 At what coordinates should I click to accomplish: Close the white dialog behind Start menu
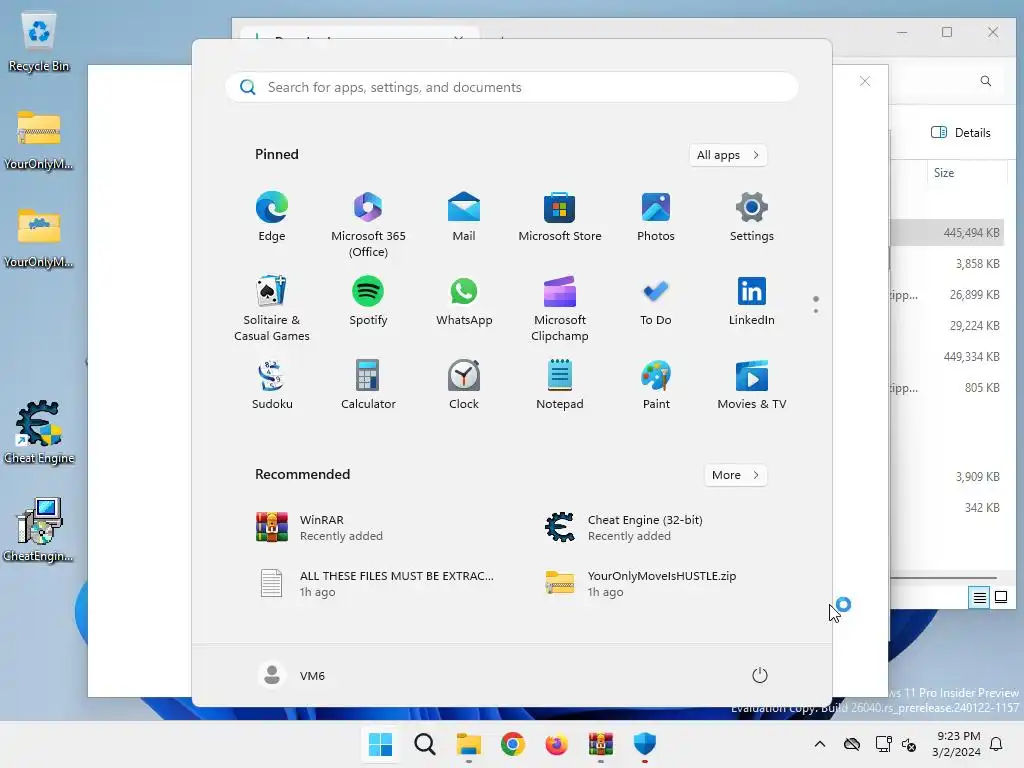tap(865, 81)
